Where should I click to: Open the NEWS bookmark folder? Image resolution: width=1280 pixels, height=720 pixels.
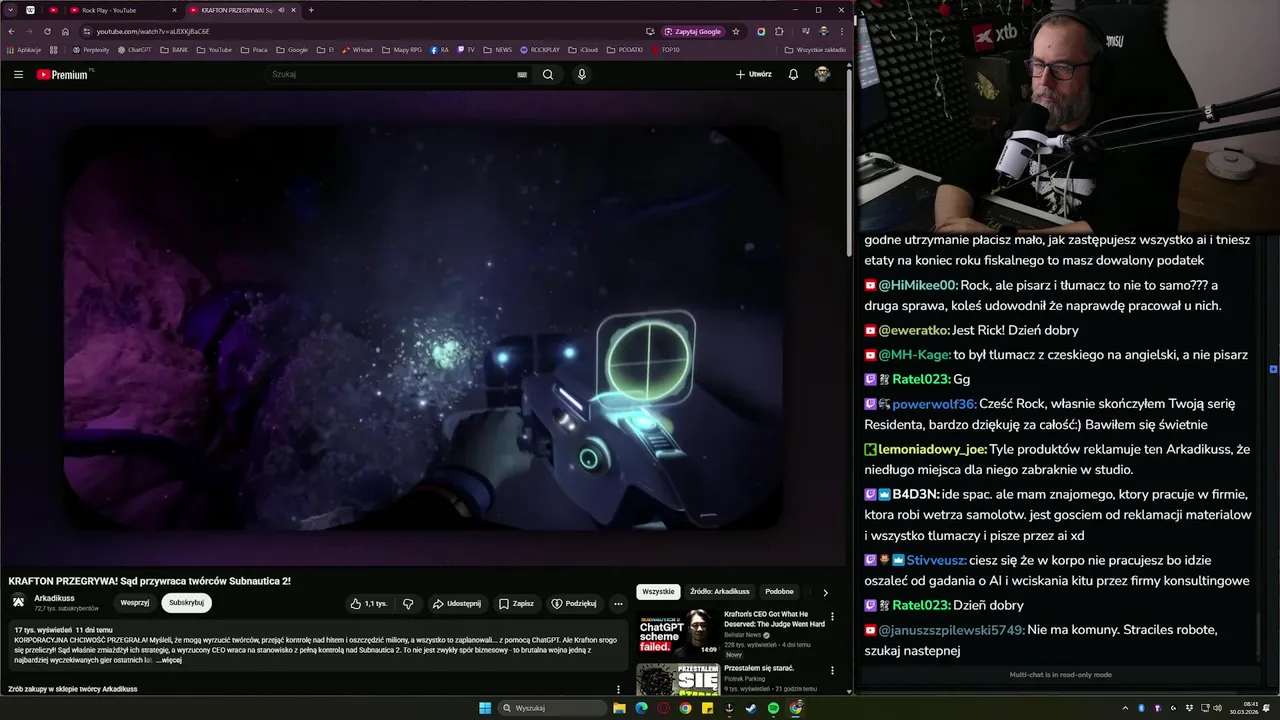[x=498, y=49]
